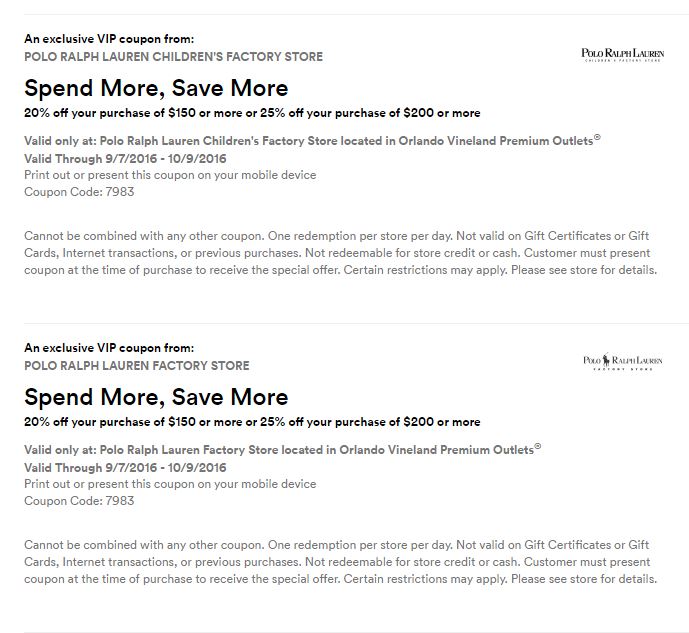Click the Polo Ralph Lauren Factory Store pony logo
Screen dimensions: 689x633
pyautogui.click(x=621, y=362)
